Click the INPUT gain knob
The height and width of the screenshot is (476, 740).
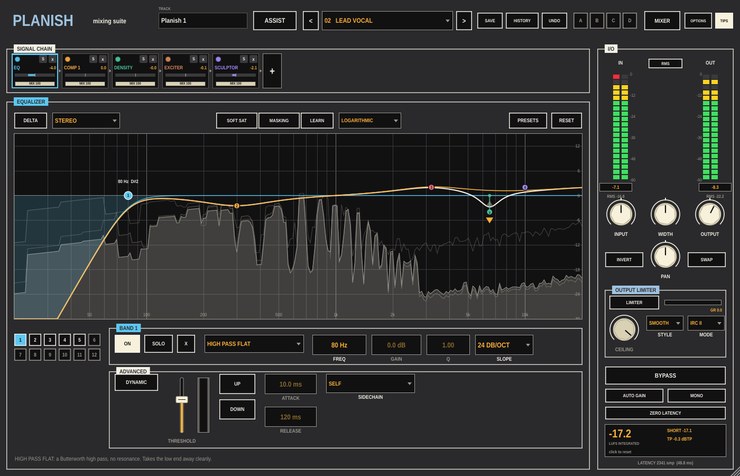(x=621, y=213)
